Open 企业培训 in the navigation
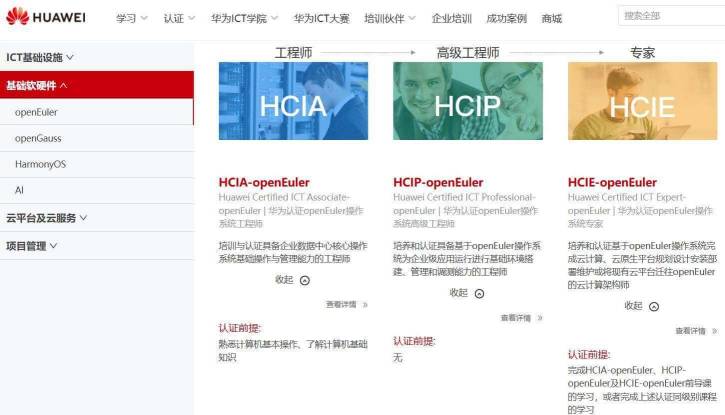The image size is (725, 415). tap(452, 18)
